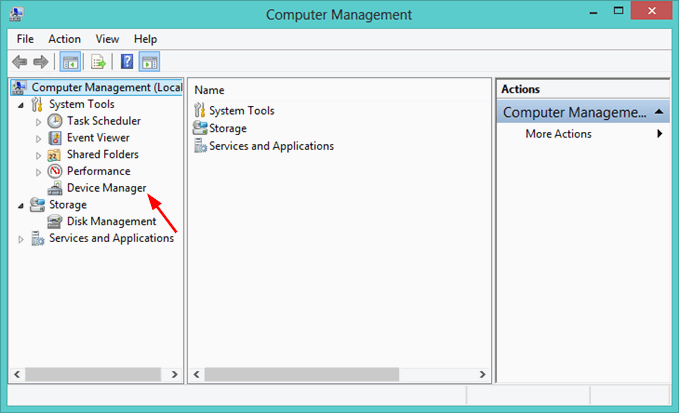Open Help via blue question mark icon
The image size is (679, 413).
(127, 61)
